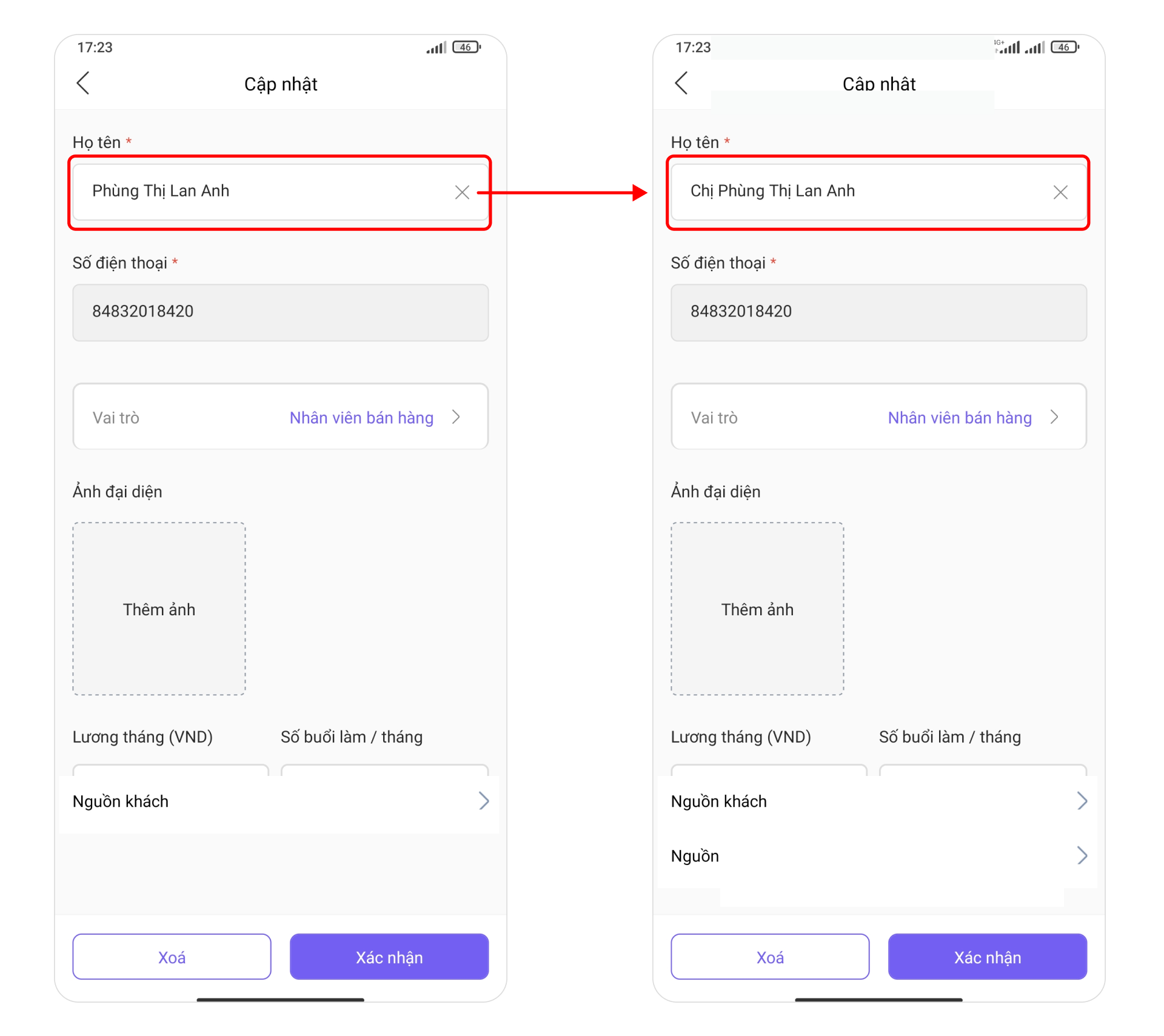Add avatar via Thêm ảnh on left
Screen dimensions: 1164x1036
pos(159,609)
